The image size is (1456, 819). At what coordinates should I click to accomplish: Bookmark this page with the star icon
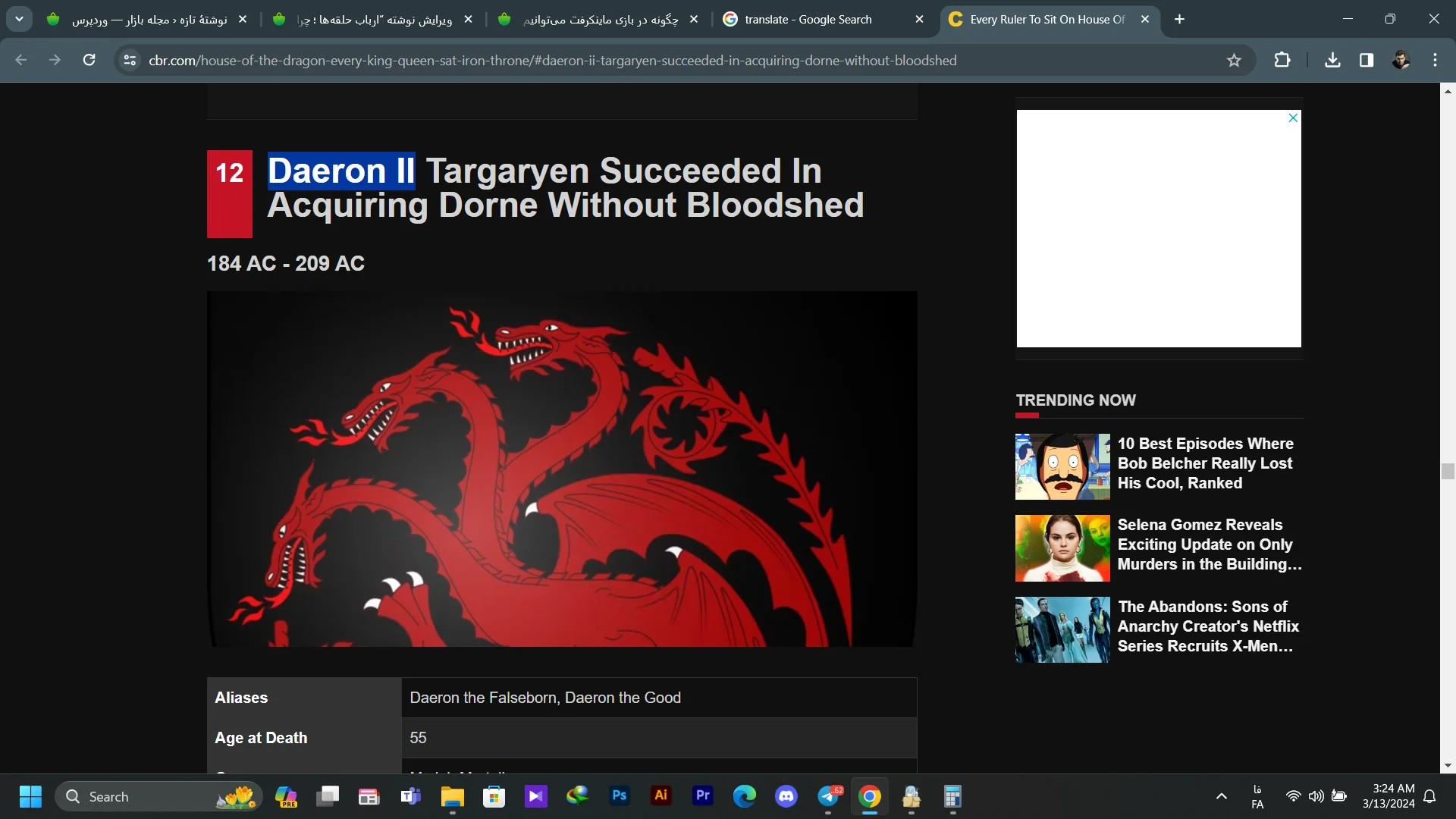(x=1234, y=60)
